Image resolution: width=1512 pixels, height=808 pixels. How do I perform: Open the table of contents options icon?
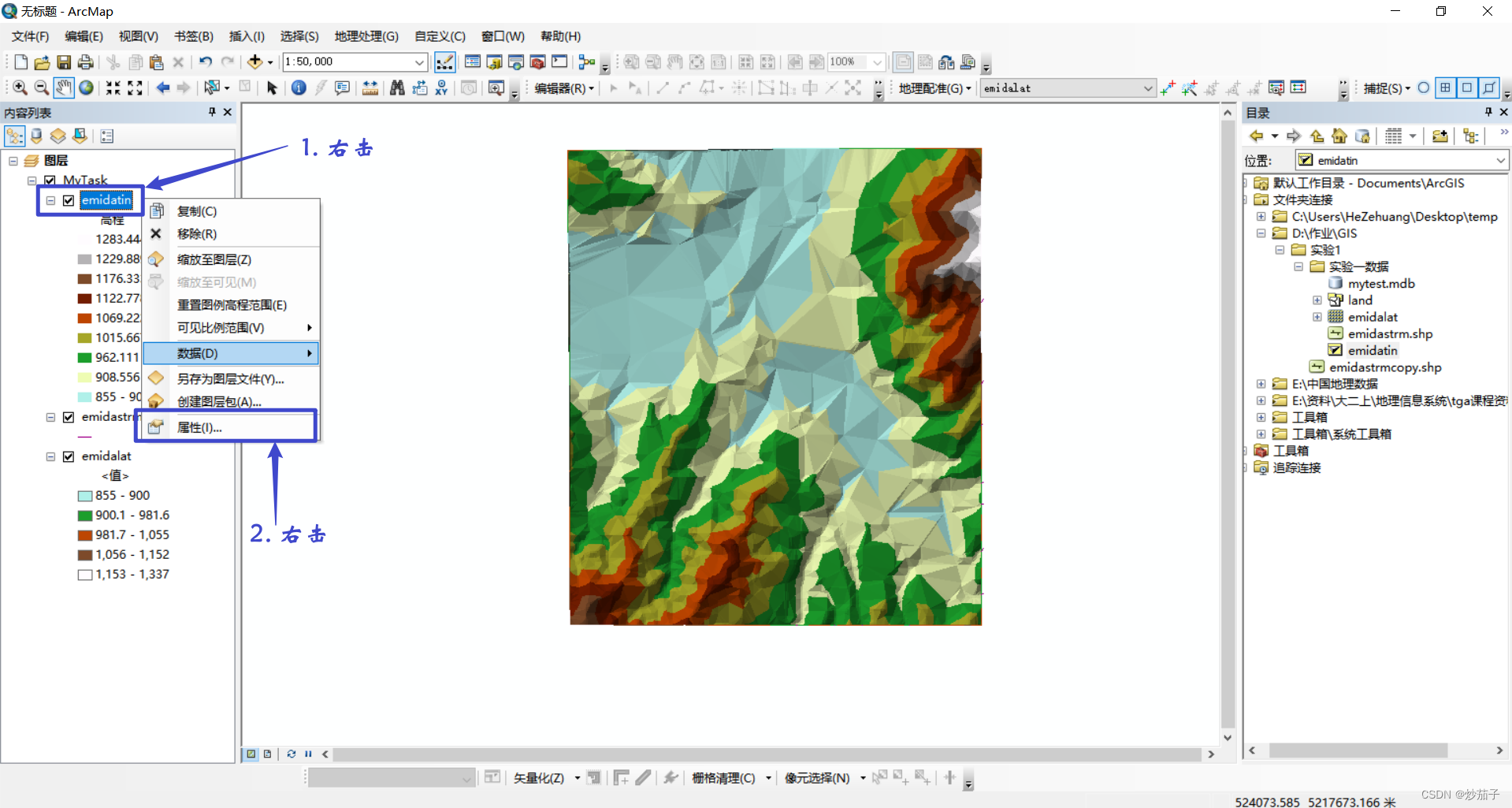pos(107,136)
